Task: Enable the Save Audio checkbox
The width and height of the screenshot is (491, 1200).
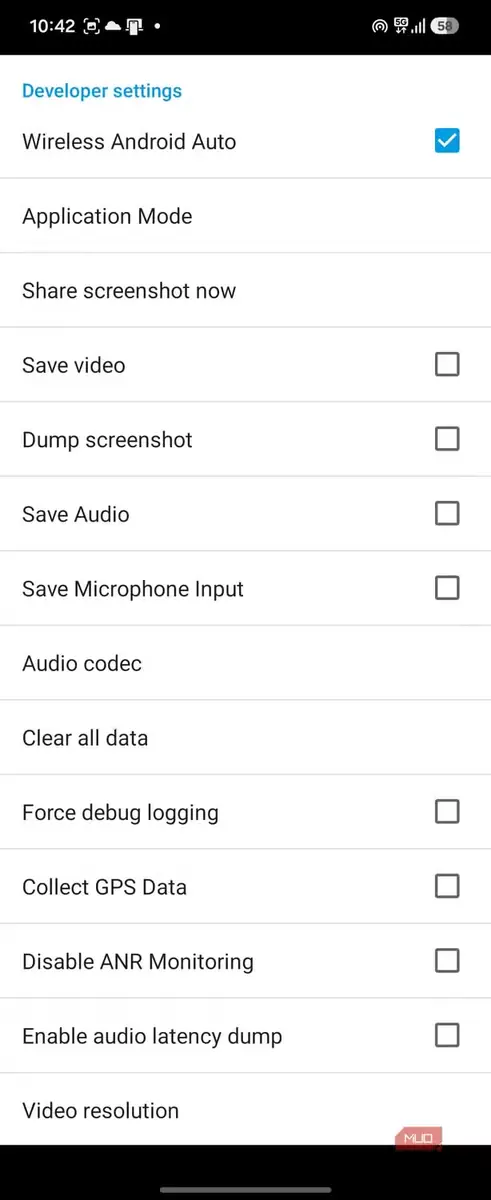Action: click(447, 513)
